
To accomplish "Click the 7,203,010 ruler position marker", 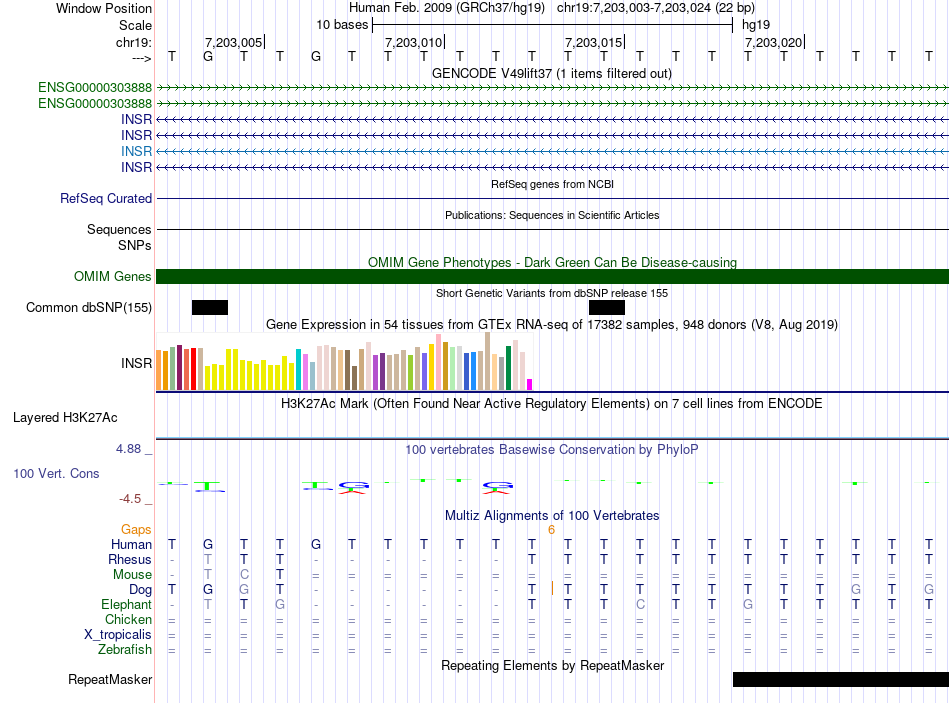I will 413,42.
